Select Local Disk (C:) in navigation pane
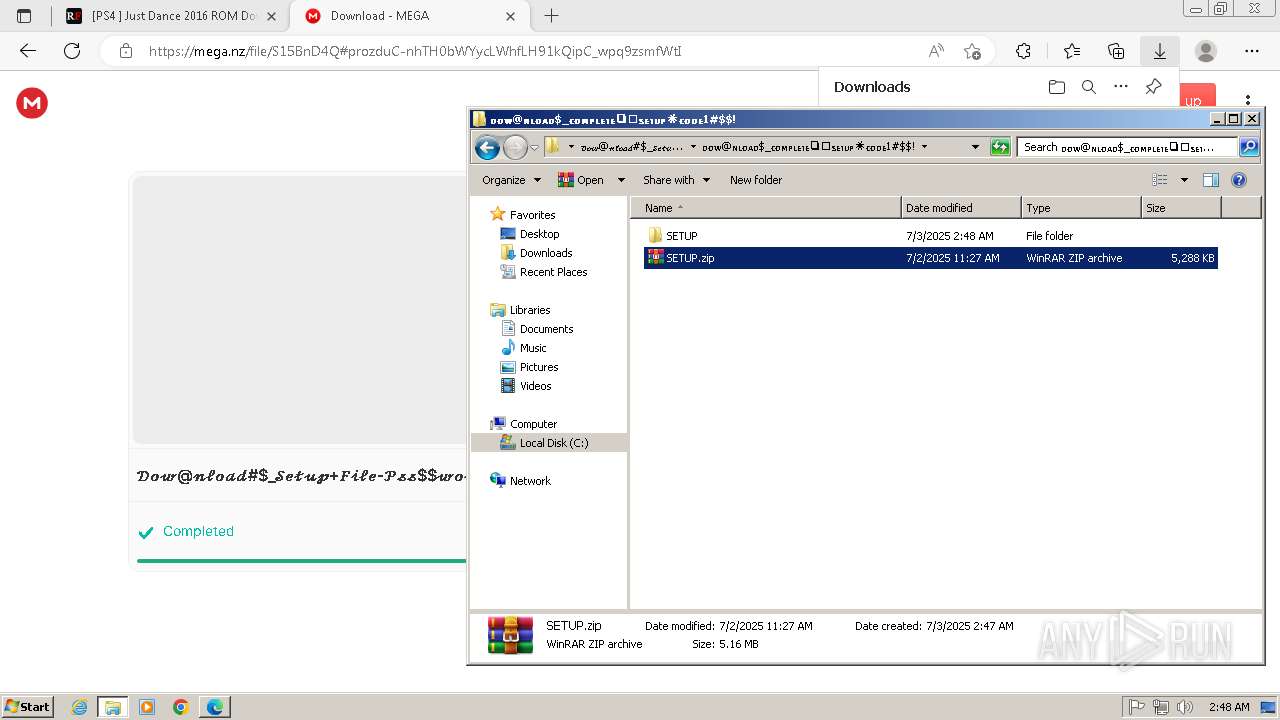Screen dimensions: 1280x720 point(554,443)
